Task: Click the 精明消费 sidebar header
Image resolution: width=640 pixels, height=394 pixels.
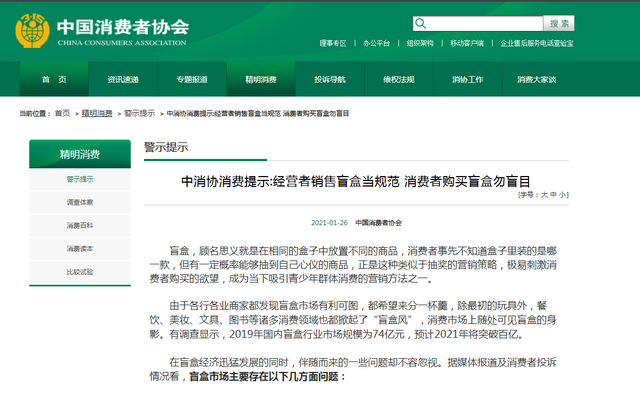Action: [80, 154]
